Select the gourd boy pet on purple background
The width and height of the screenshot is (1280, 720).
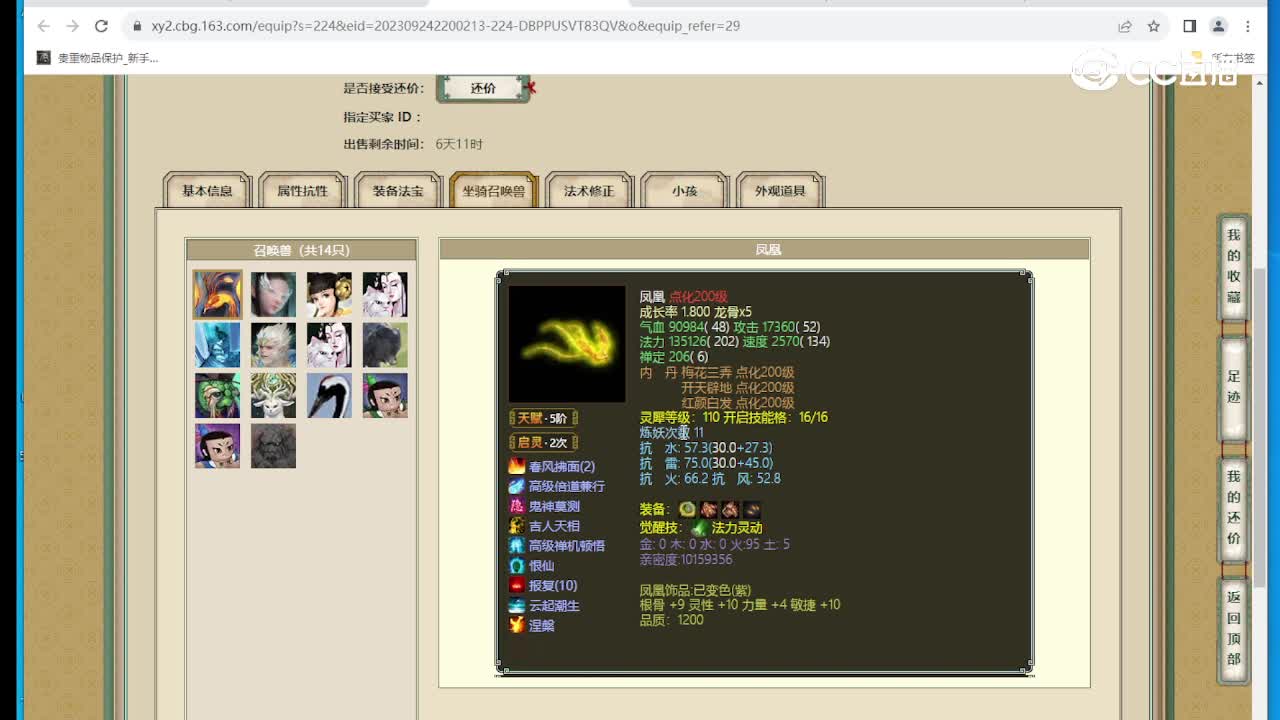[217, 446]
